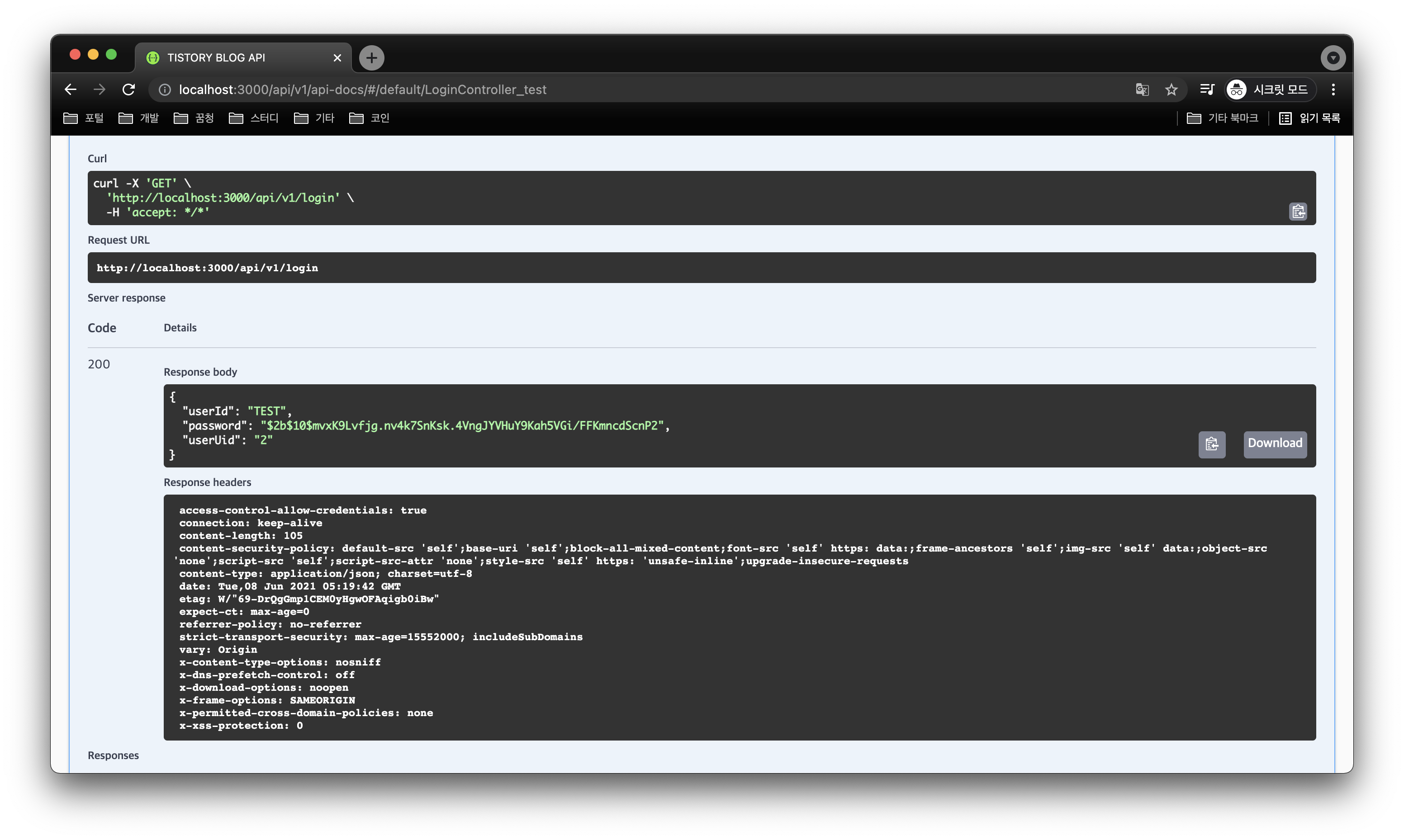Reload the current page
The height and width of the screenshot is (840, 1404).
[x=128, y=90]
